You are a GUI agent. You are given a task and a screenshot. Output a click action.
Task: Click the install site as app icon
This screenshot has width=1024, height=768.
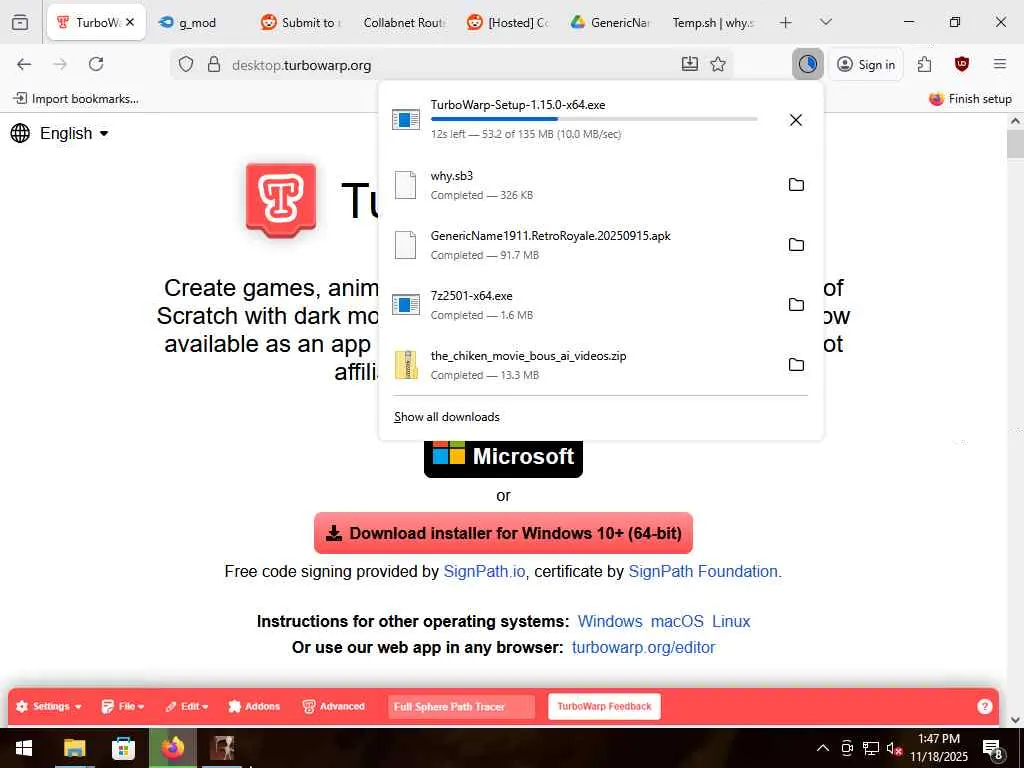point(690,64)
